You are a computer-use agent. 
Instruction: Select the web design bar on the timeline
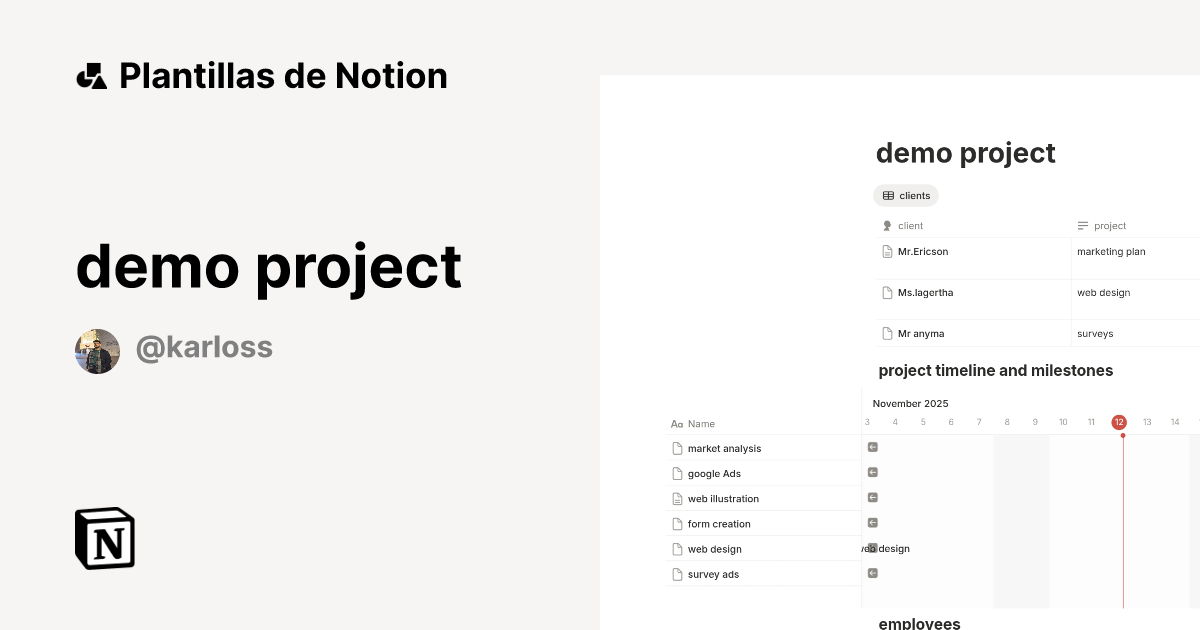(886, 548)
